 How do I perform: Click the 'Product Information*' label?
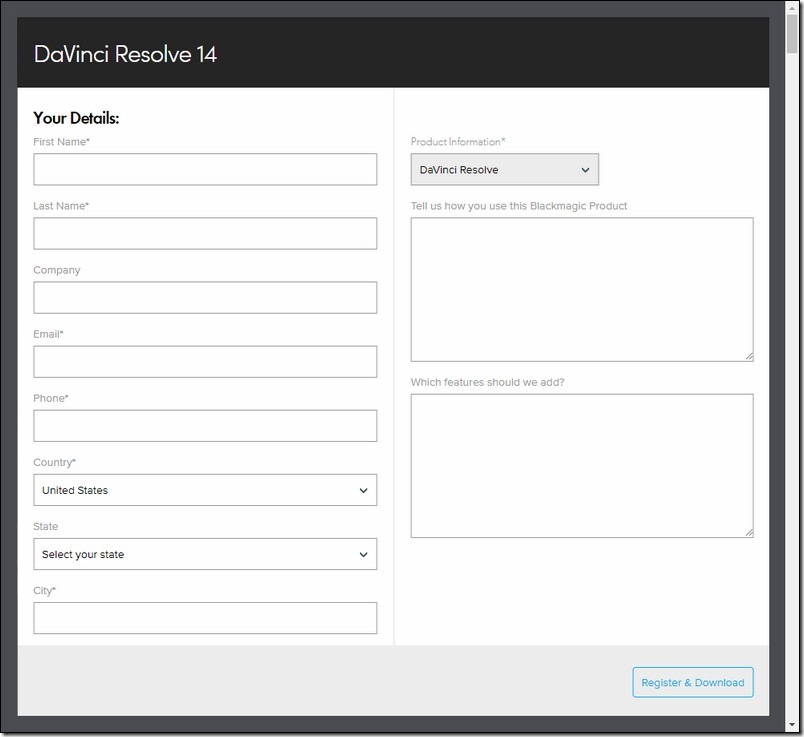(458, 142)
